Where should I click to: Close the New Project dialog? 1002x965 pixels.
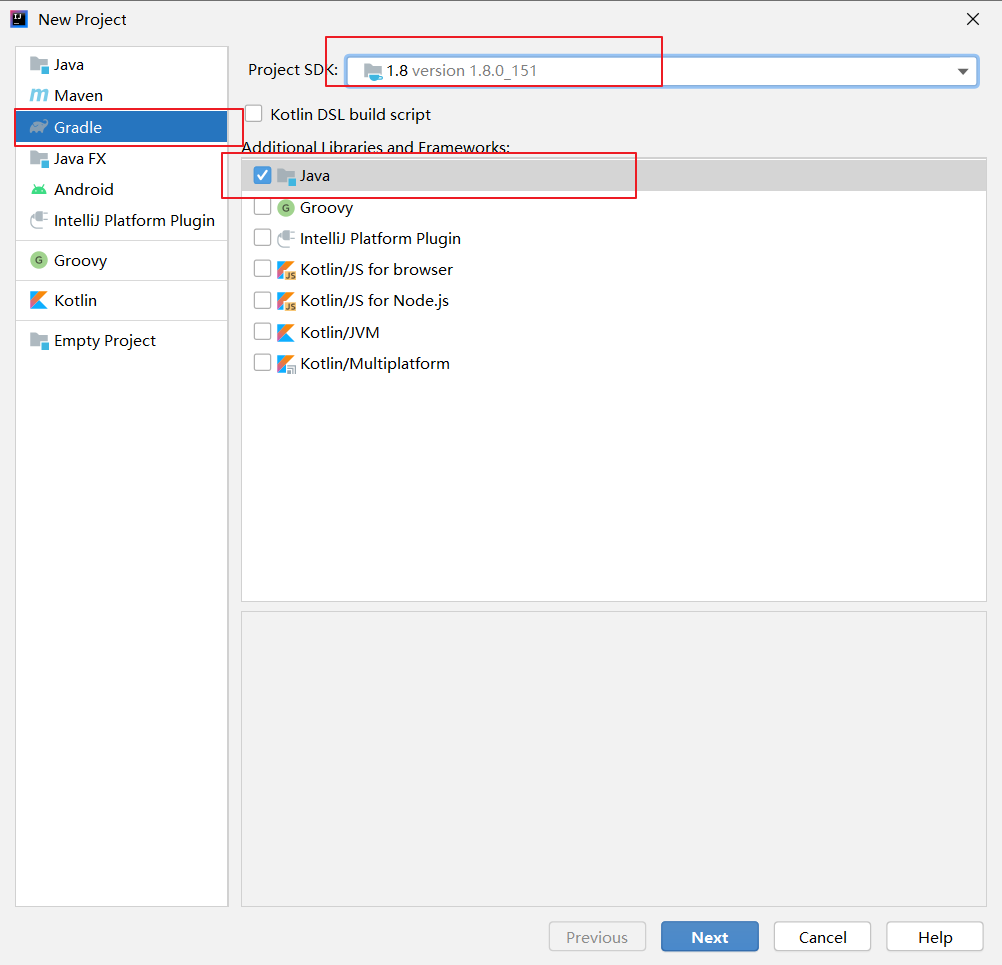[x=973, y=19]
